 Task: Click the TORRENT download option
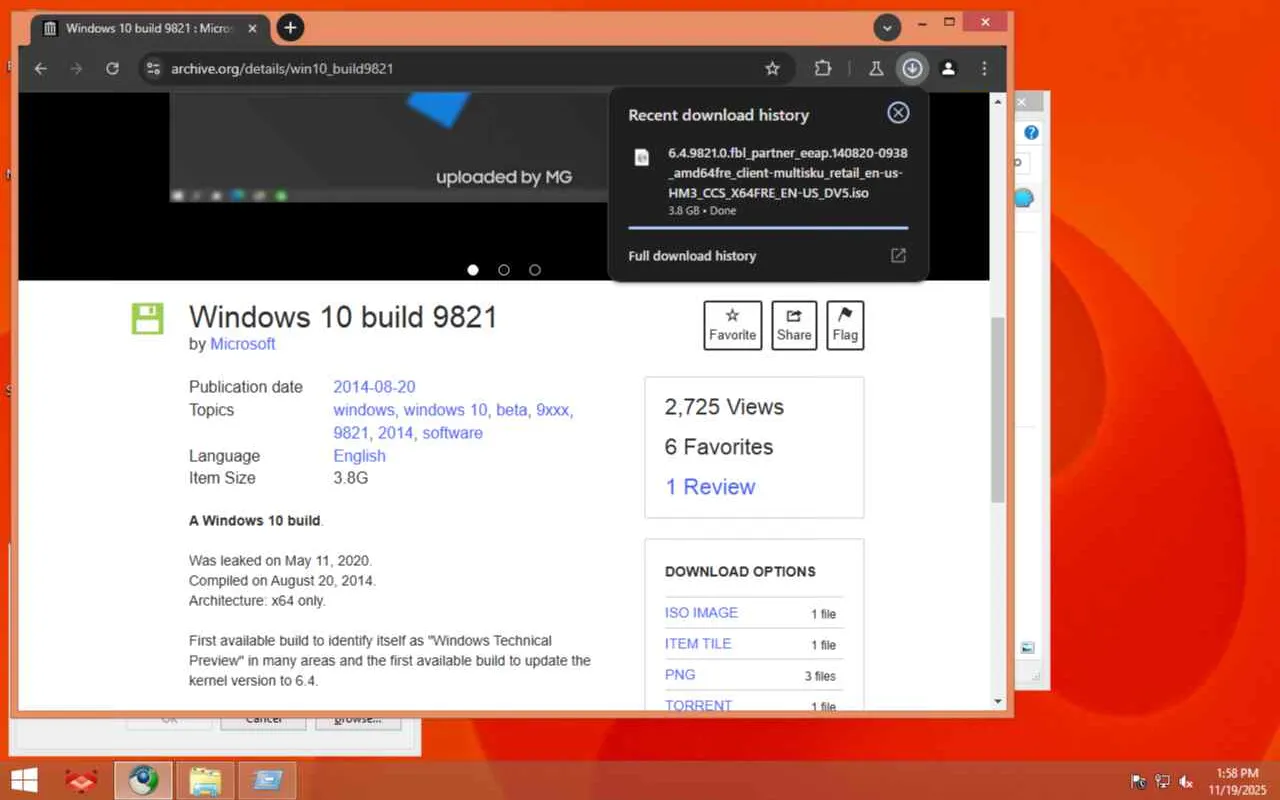pos(698,705)
